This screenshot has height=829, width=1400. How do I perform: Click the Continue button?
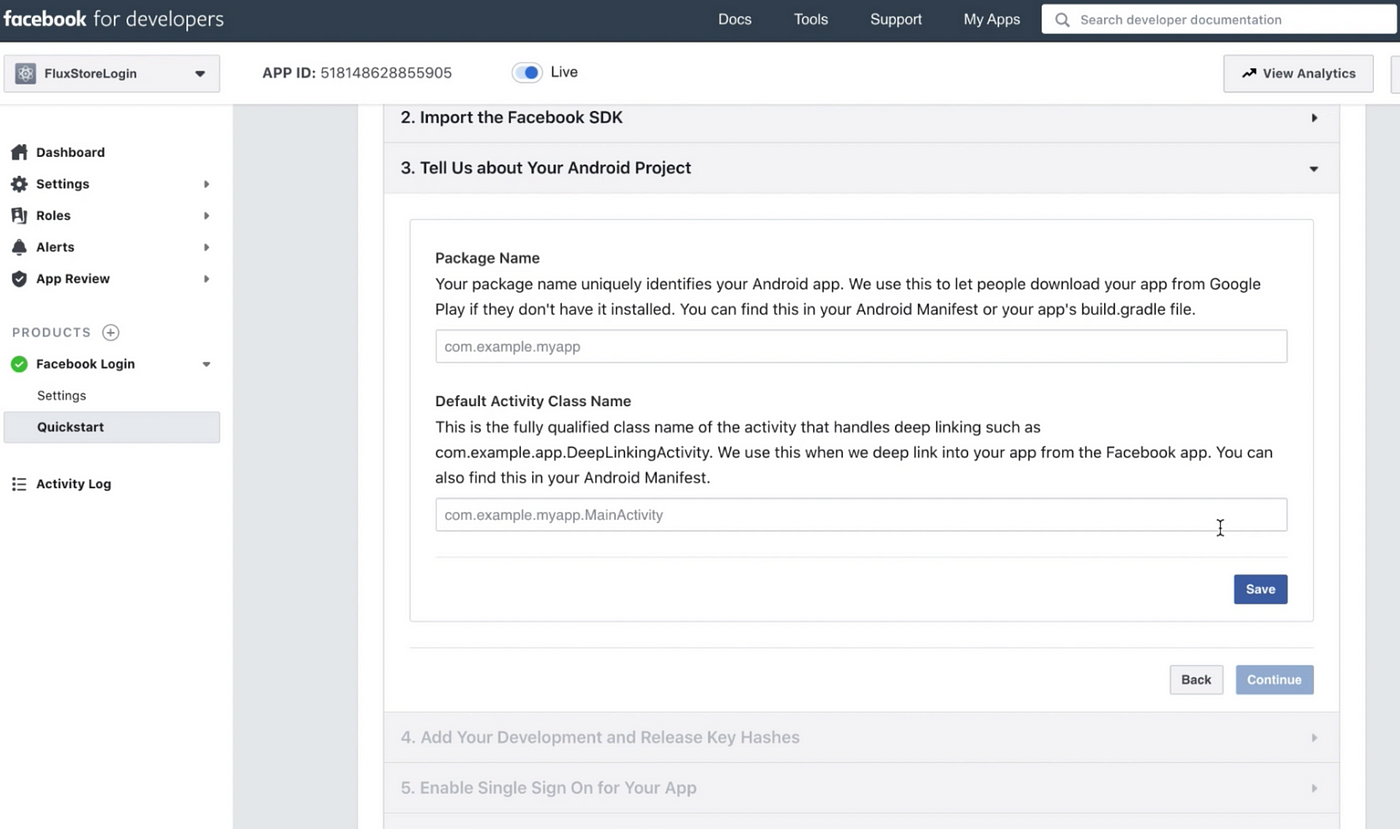[1274, 680]
